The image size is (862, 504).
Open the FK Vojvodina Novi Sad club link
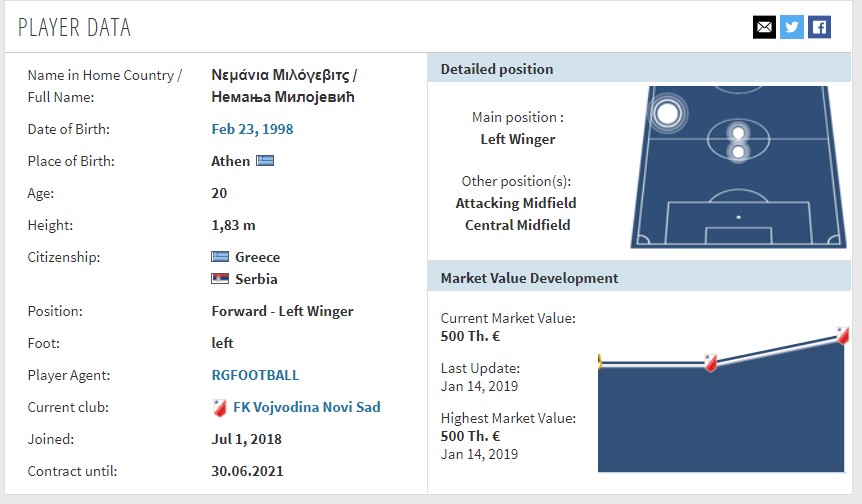click(x=307, y=407)
